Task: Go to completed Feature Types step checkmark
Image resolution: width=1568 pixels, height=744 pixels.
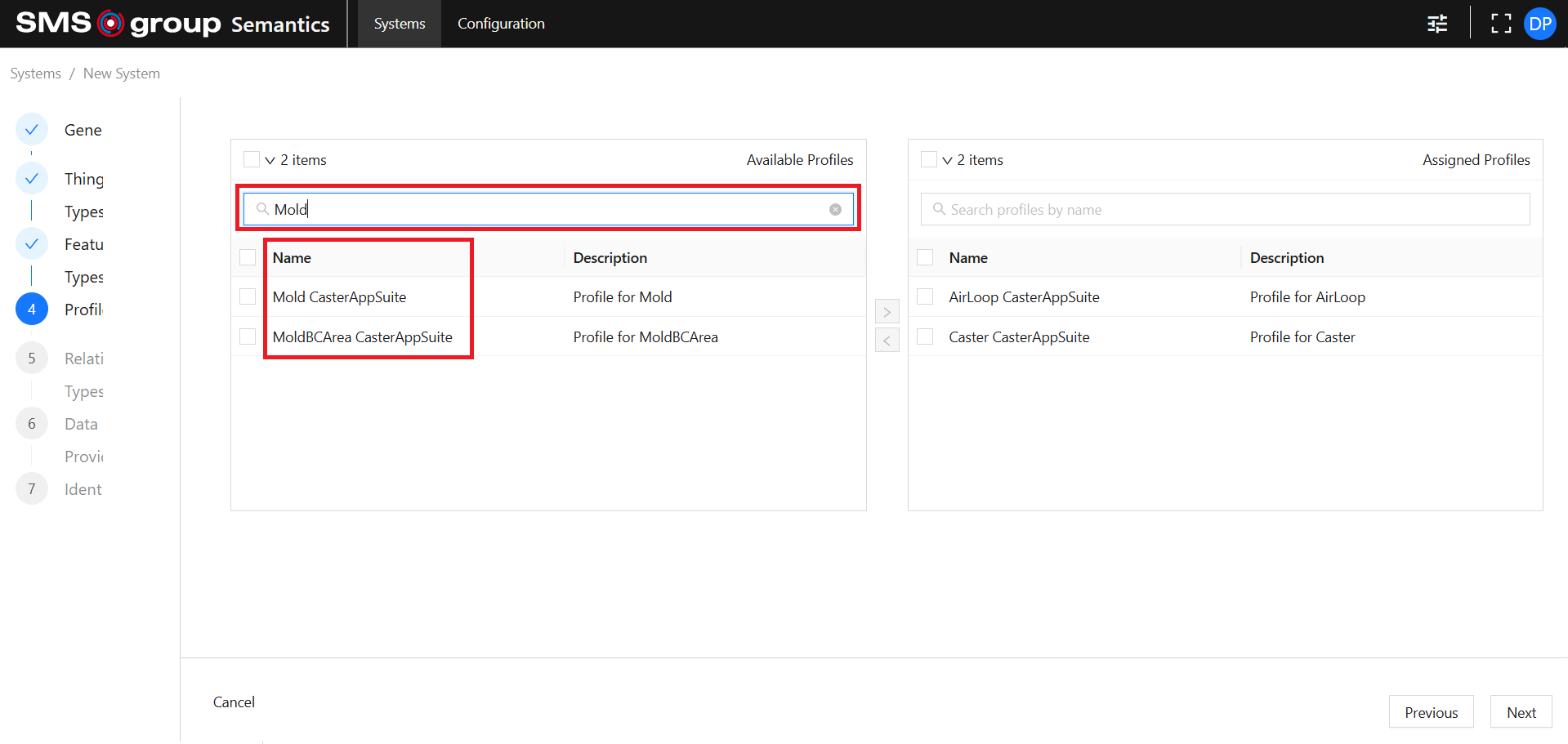Action: pos(32,243)
